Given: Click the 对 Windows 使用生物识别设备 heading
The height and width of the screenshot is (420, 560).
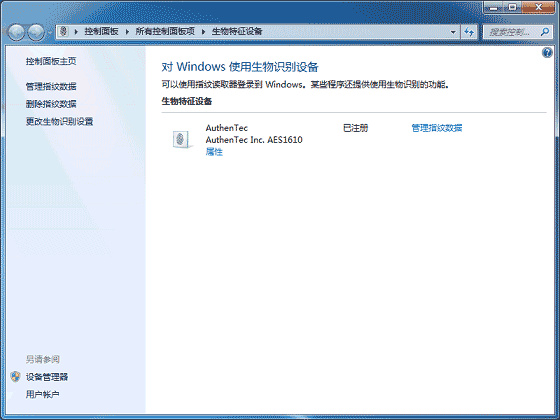Looking at the screenshot, I should click(240, 67).
